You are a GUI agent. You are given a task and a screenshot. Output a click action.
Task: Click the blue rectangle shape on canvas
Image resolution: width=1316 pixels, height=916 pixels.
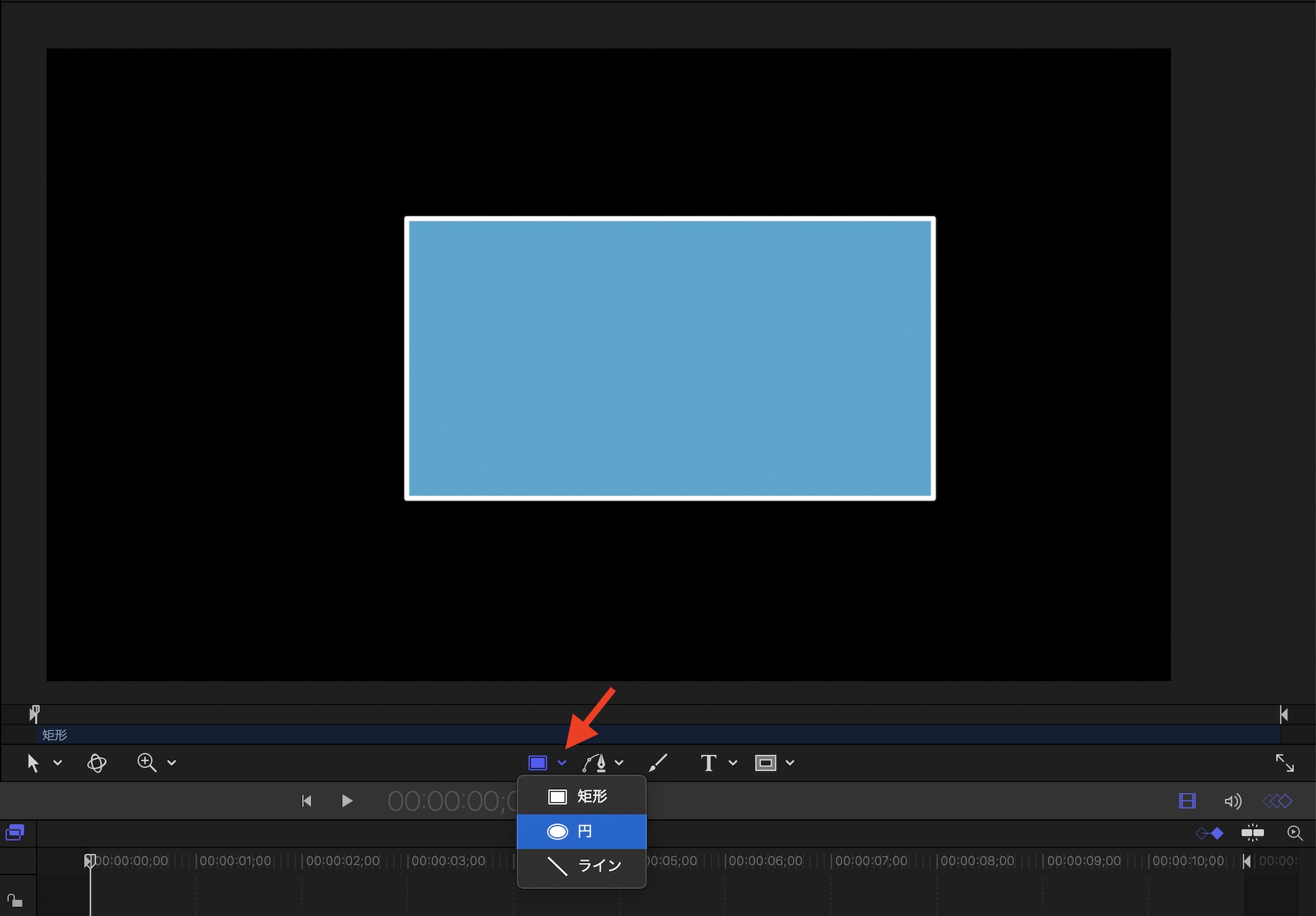pyautogui.click(x=670, y=359)
